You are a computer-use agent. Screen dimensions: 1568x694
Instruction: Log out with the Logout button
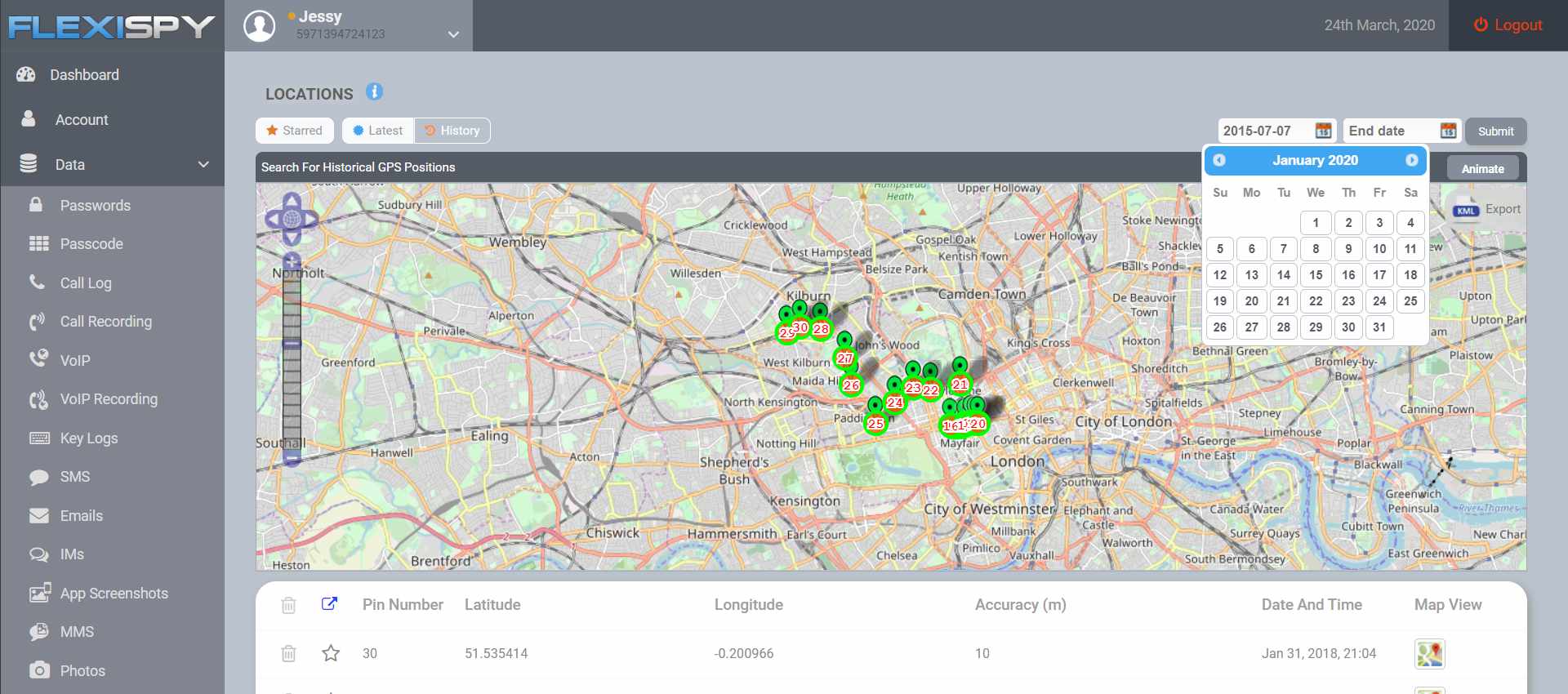pyautogui.click(x=1508, y=25)
